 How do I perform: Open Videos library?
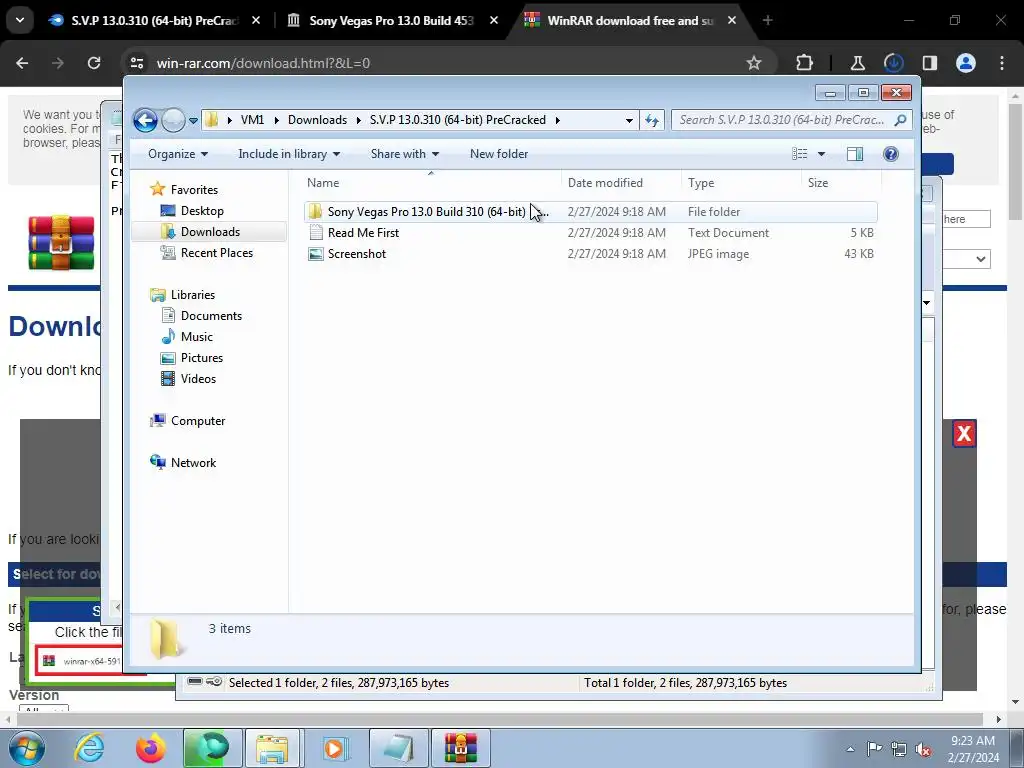click(x=198, y=378)
